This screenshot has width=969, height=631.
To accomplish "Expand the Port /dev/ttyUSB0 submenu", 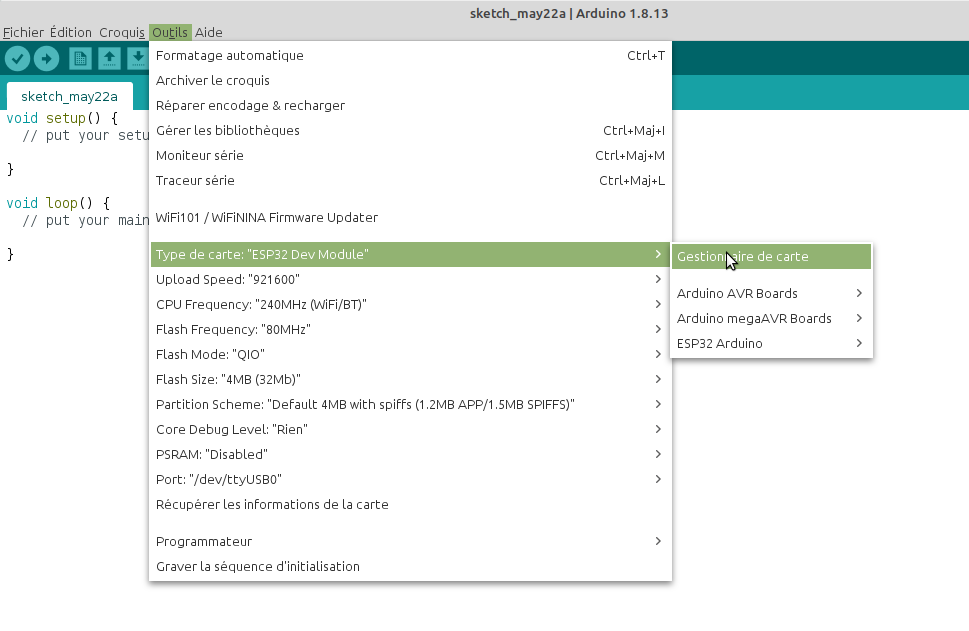I will 410,480.
